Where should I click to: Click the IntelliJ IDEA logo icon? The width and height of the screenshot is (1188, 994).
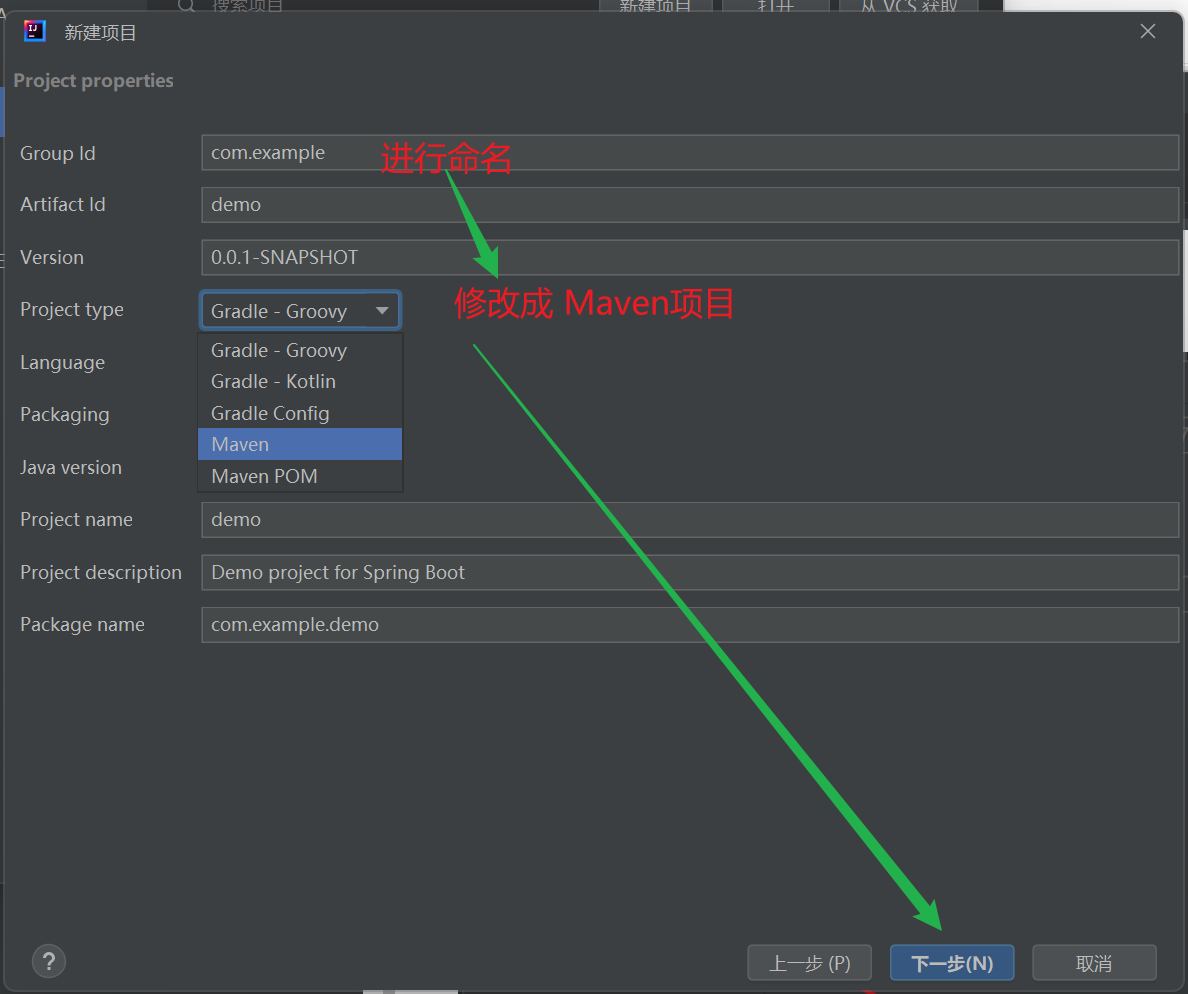[34, 31]
